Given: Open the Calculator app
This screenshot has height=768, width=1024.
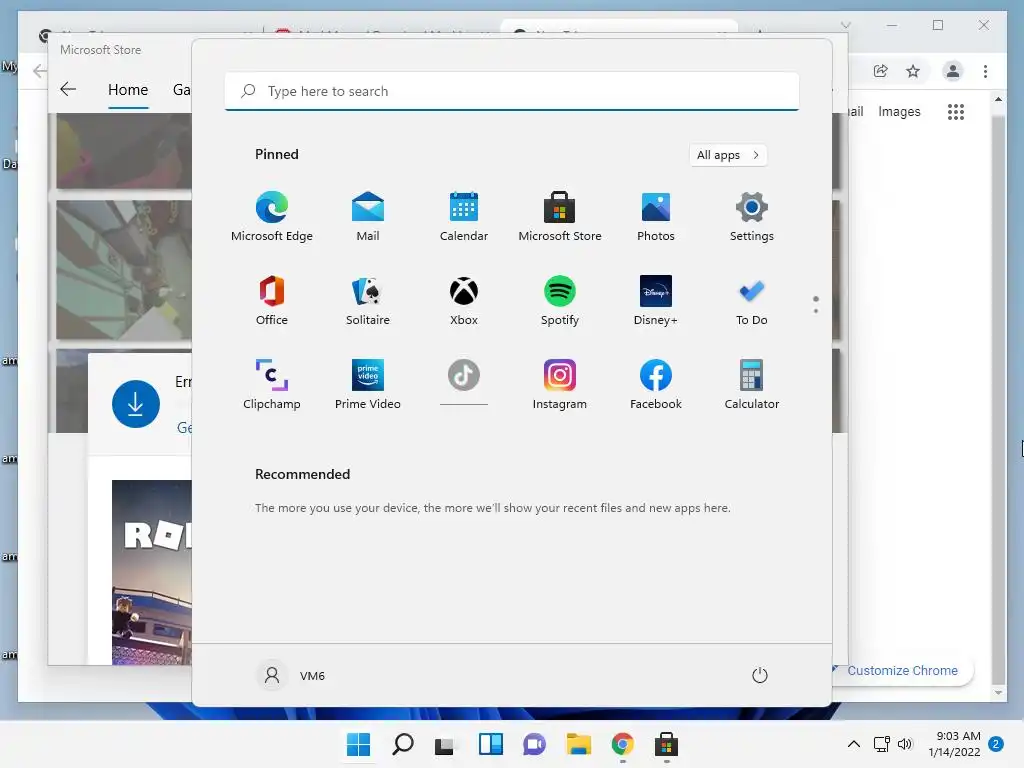Looking at the screenshot, I should pyautogui.click(x=752, y=385).
